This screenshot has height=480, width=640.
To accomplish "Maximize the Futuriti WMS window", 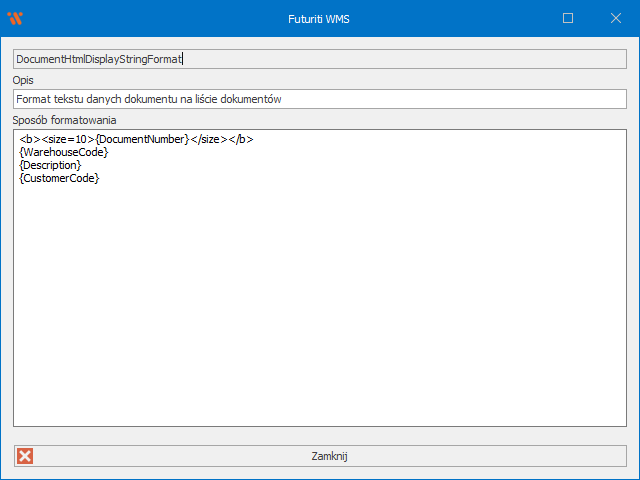I will pyautogui.click(x=568, y=18).
